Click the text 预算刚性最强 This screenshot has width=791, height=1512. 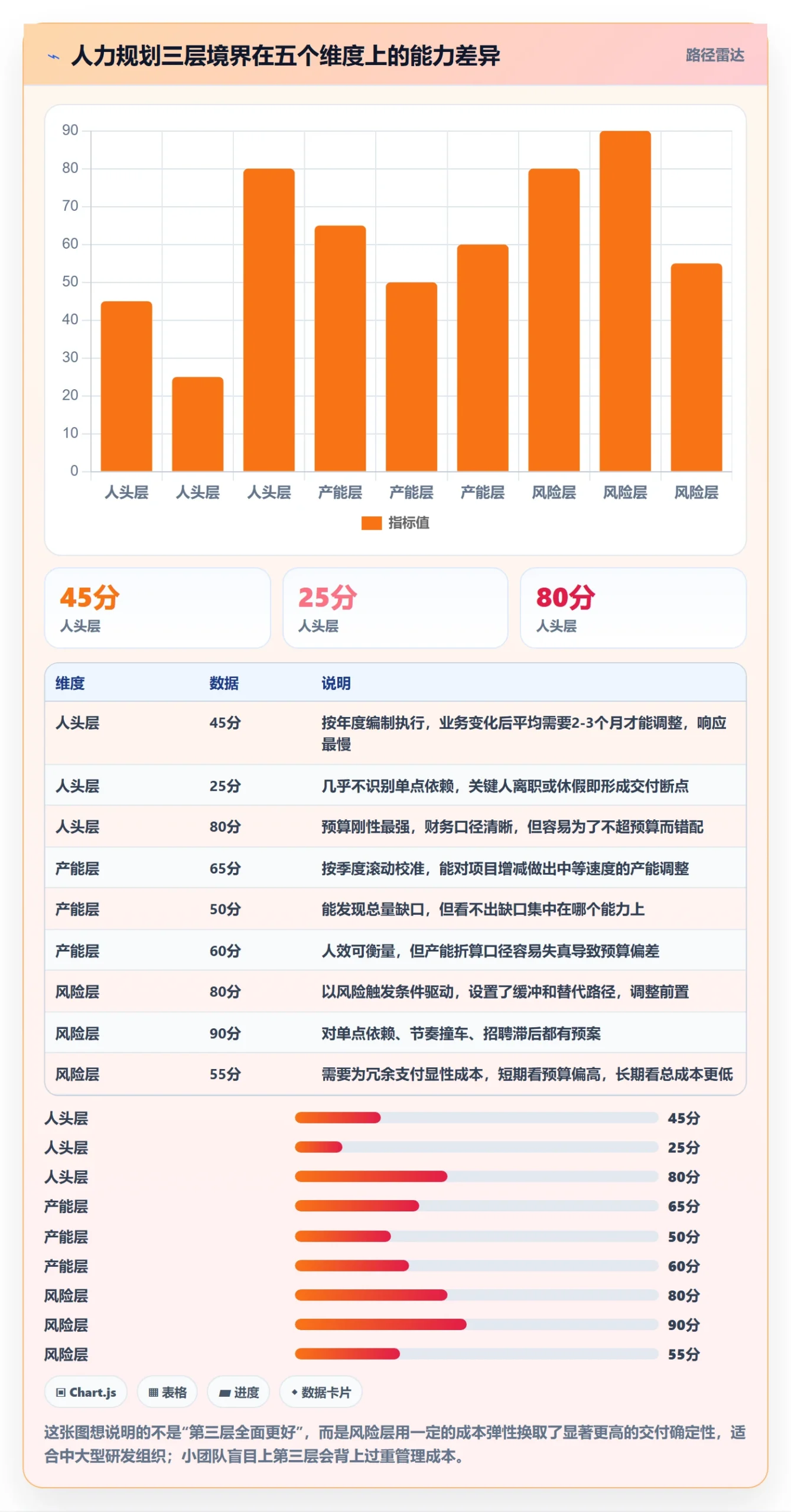[366, 827]
